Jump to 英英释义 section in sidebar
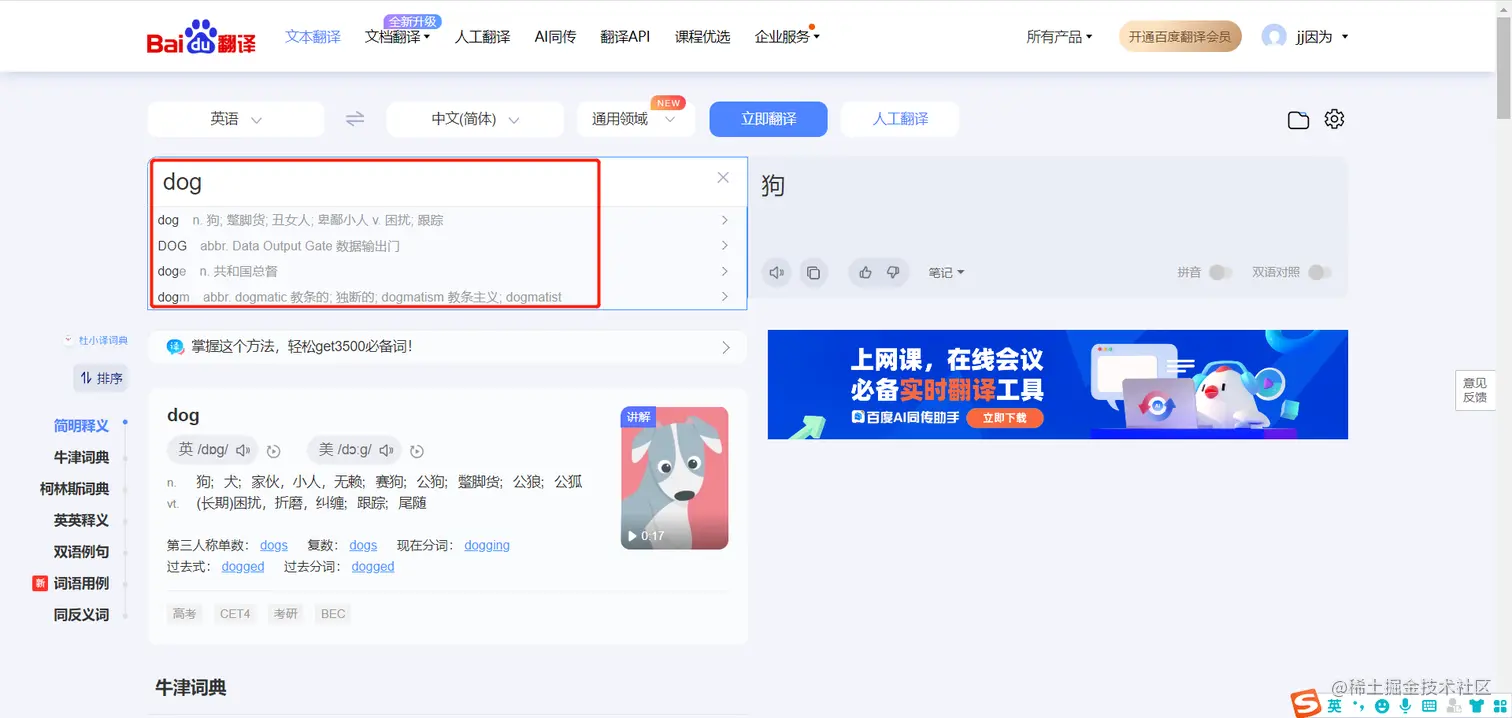The height and width of the screenshot is (718, 1512). click(x=81, y=520)
